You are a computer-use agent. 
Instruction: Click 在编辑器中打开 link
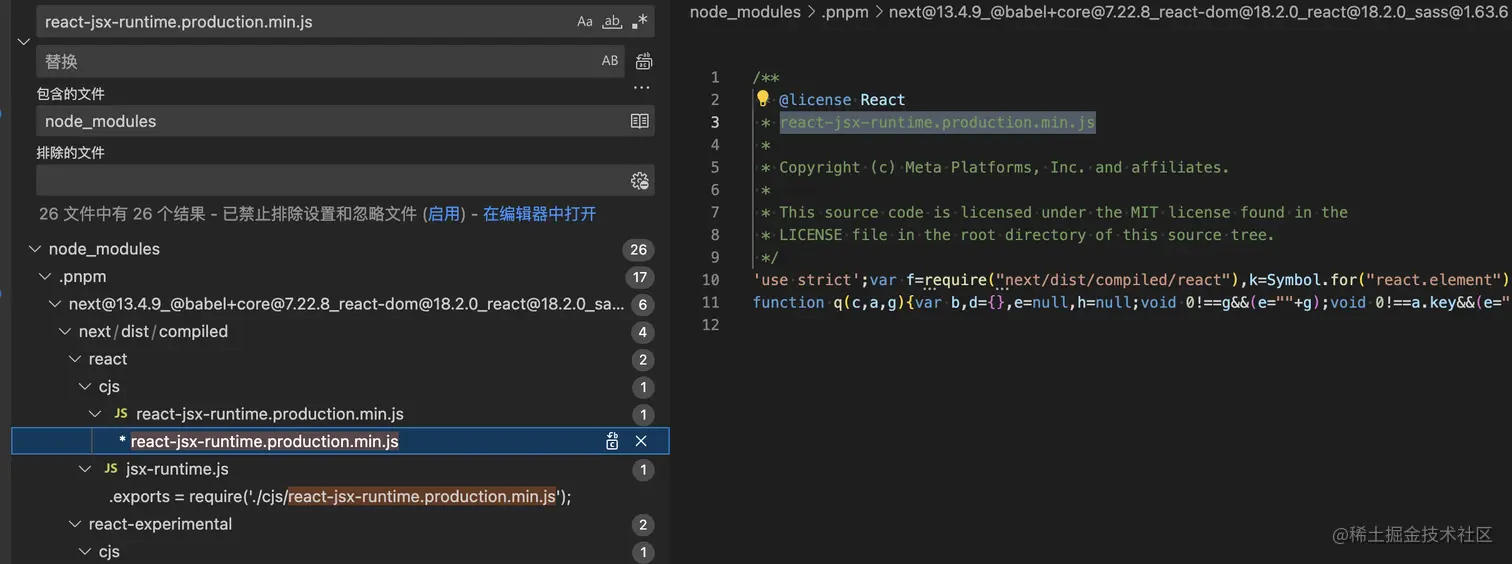(539, 214)
